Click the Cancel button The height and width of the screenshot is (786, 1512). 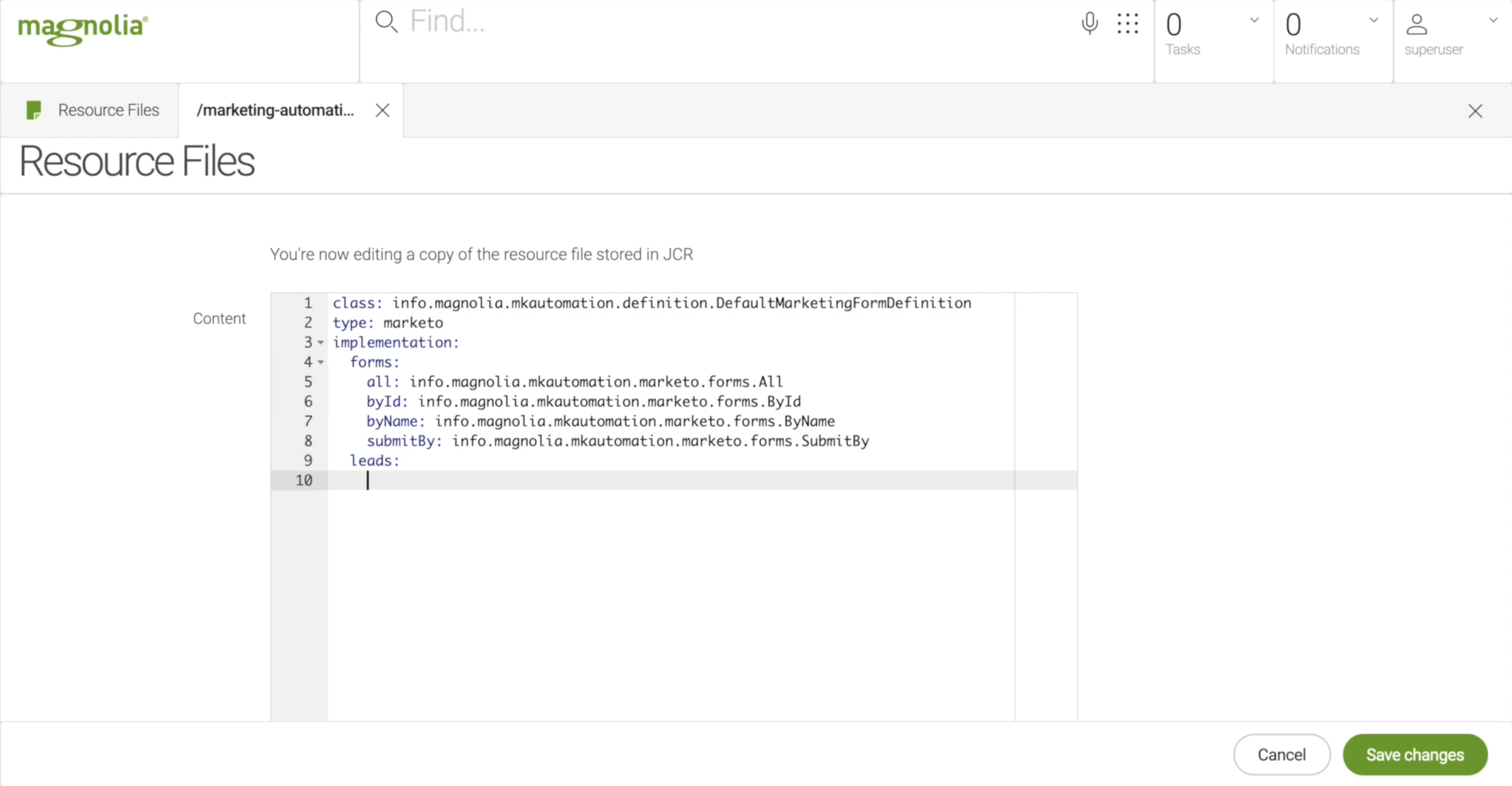coord(1281,754)
